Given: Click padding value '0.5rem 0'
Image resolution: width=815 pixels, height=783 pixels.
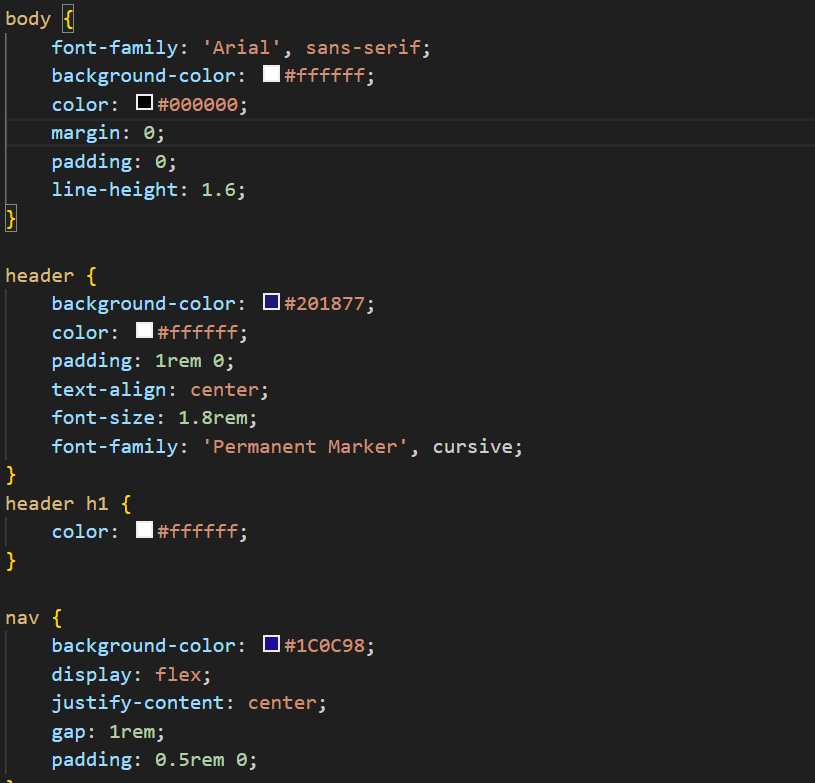Looking at the screenshot, I should 201,760.
